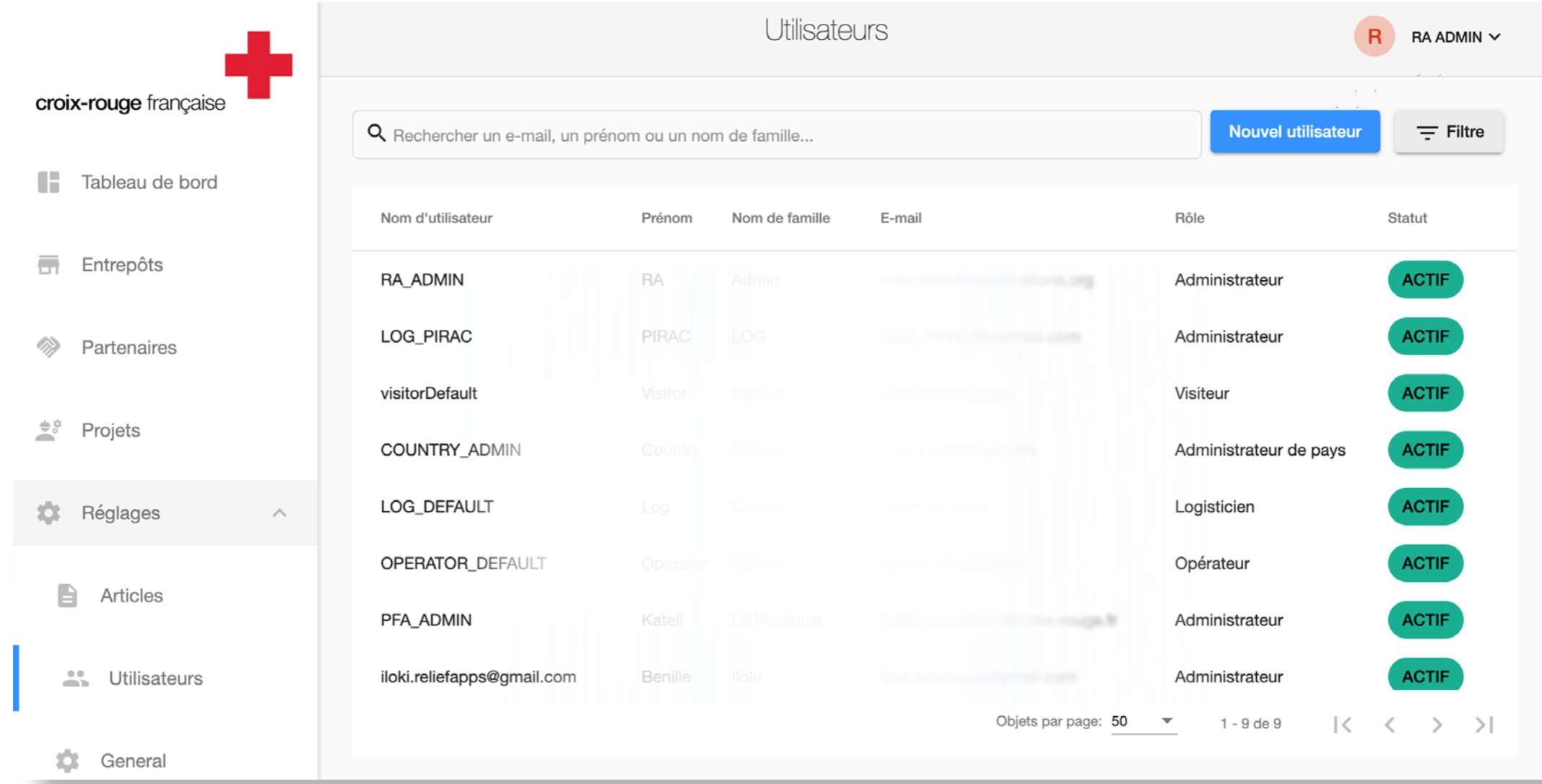Open the Entrepôts menu entry
Image resolution: width=1542 pixels, height=784 pixels.
[122, 265]
